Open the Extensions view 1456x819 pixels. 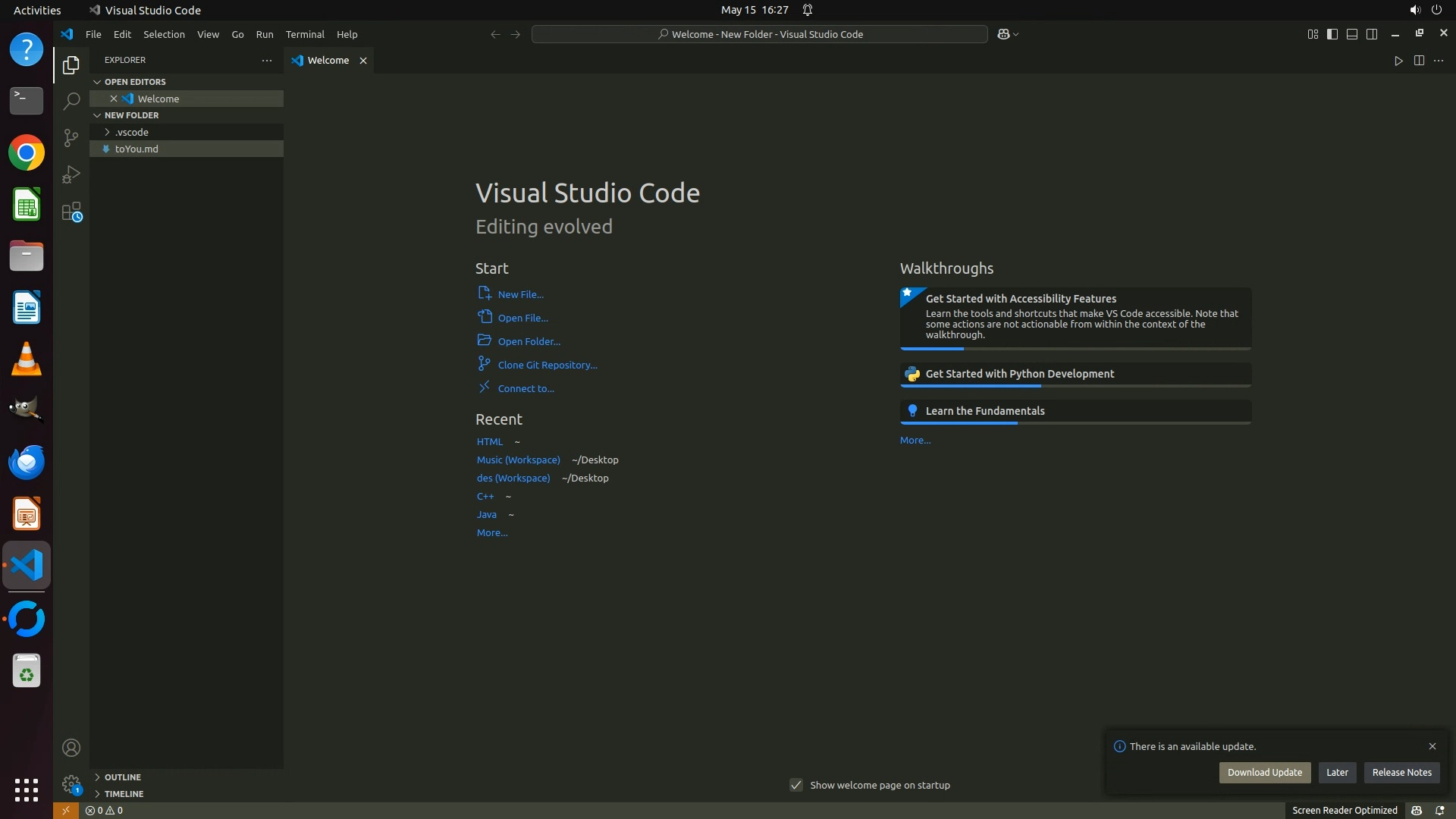71,212
